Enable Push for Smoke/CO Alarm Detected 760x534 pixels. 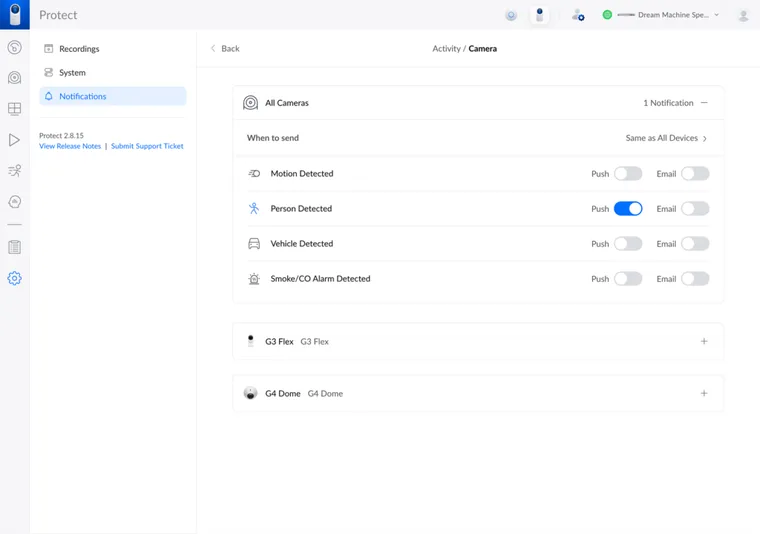coord(628,279)
